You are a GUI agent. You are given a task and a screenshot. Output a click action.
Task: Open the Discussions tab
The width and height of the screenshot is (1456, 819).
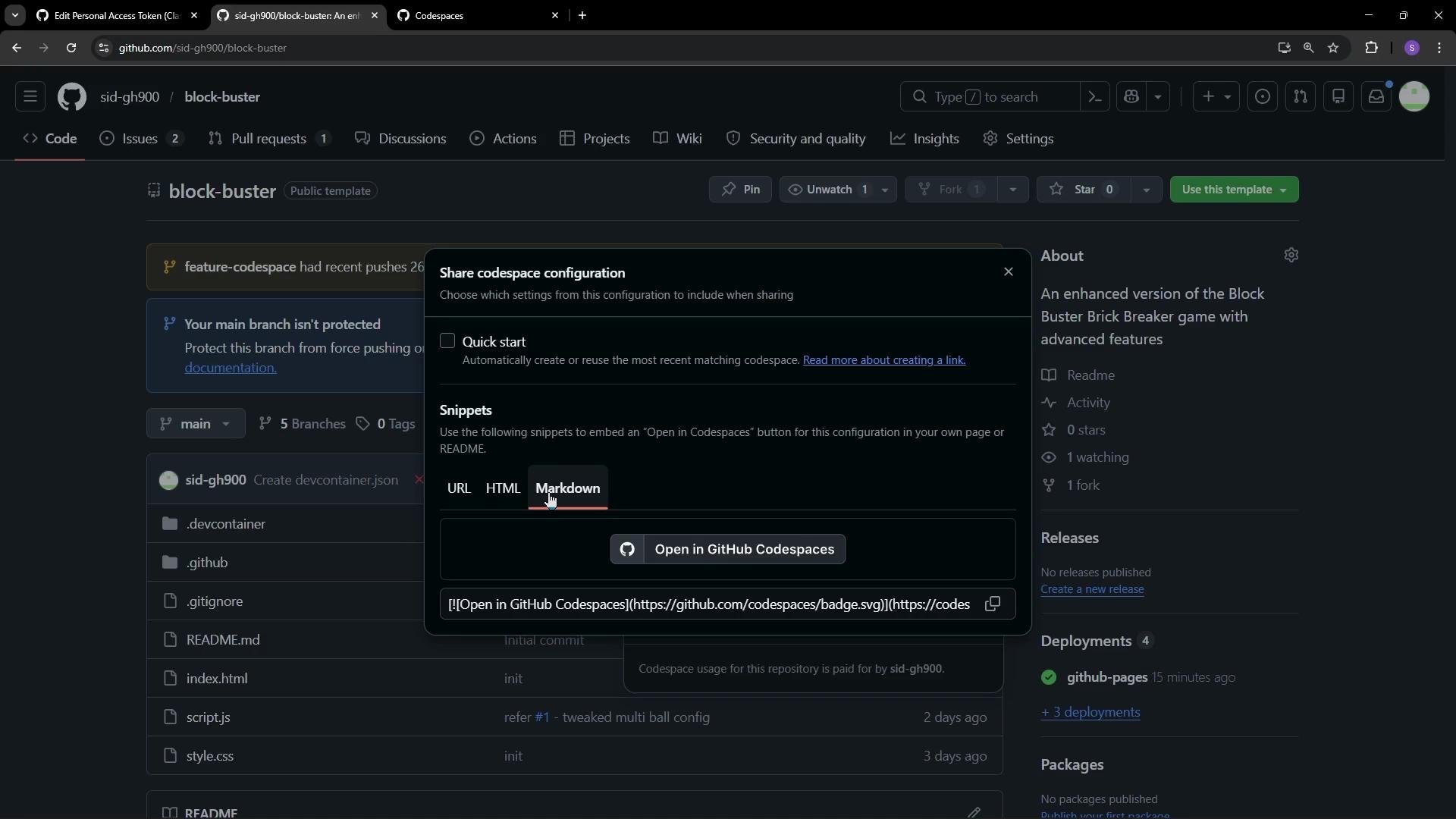pyautogui.click(x=401, y=139)
